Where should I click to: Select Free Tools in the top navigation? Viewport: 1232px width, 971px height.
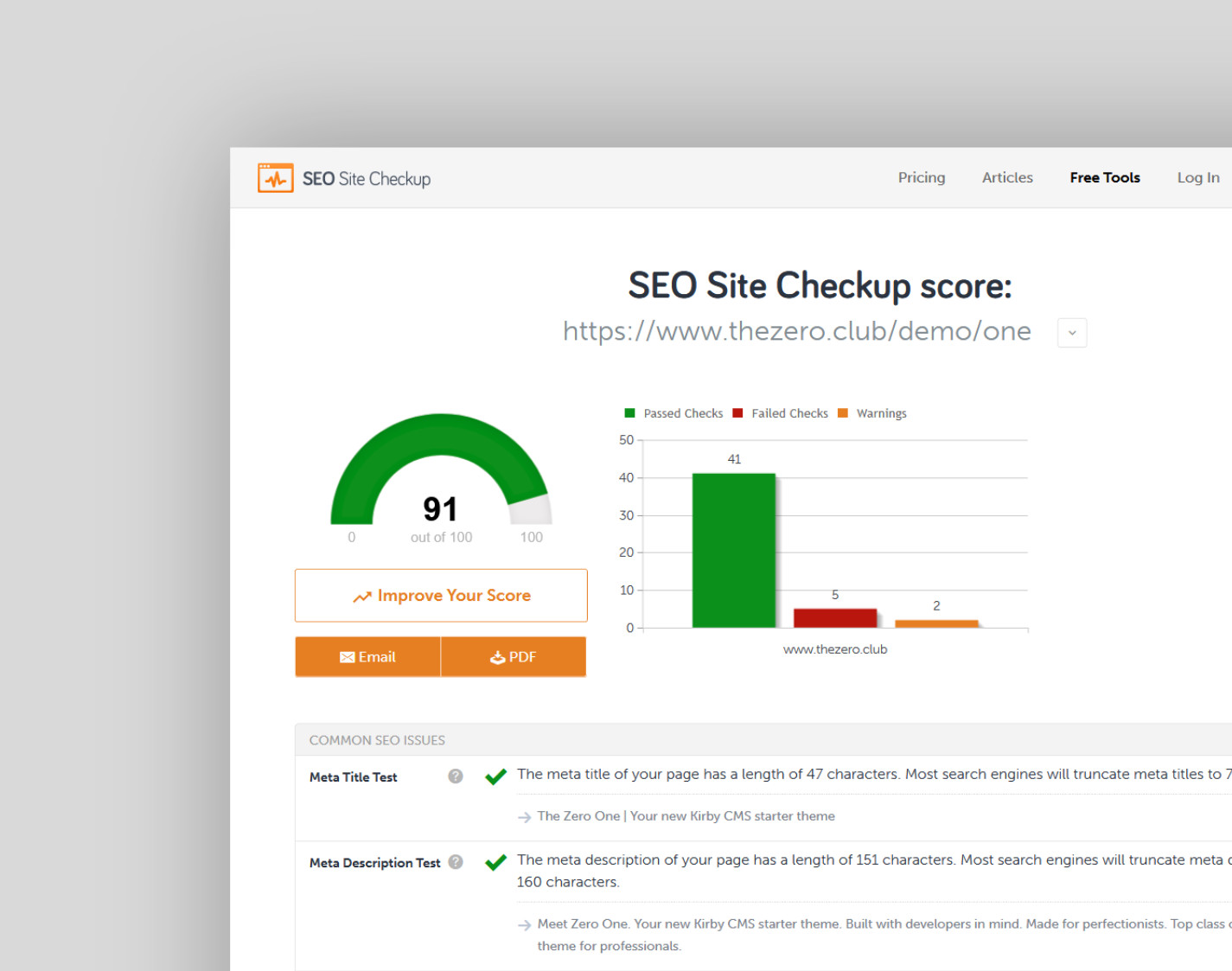tap(1105, 177)
